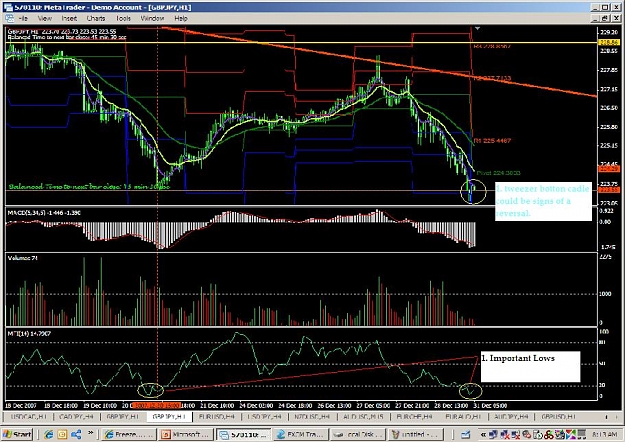Switch to the EURAUD,H1 chart tab
625x442 pixels.
click(463, 416)
